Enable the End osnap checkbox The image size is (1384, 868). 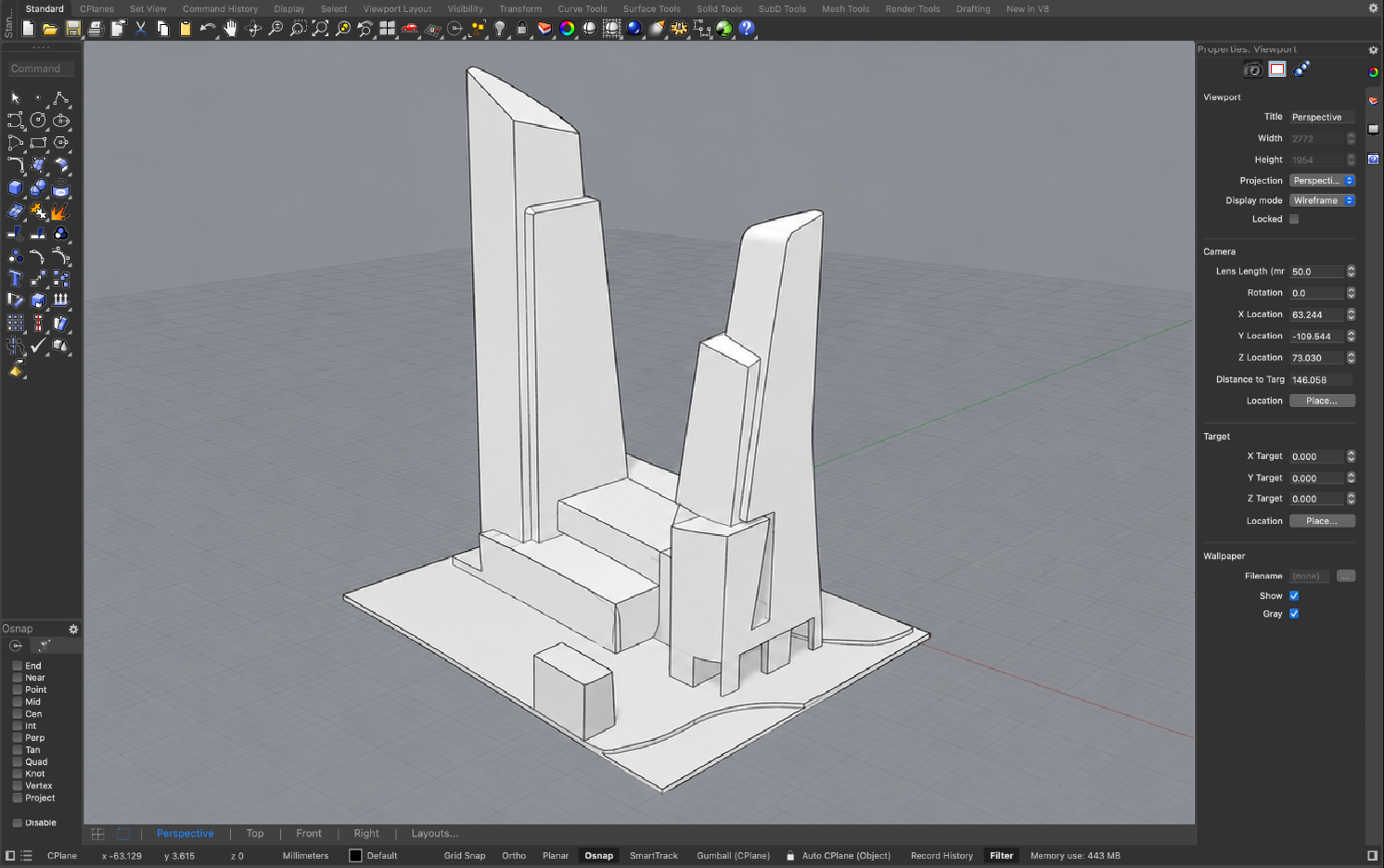pyautogui.click(x=17, y=666)
